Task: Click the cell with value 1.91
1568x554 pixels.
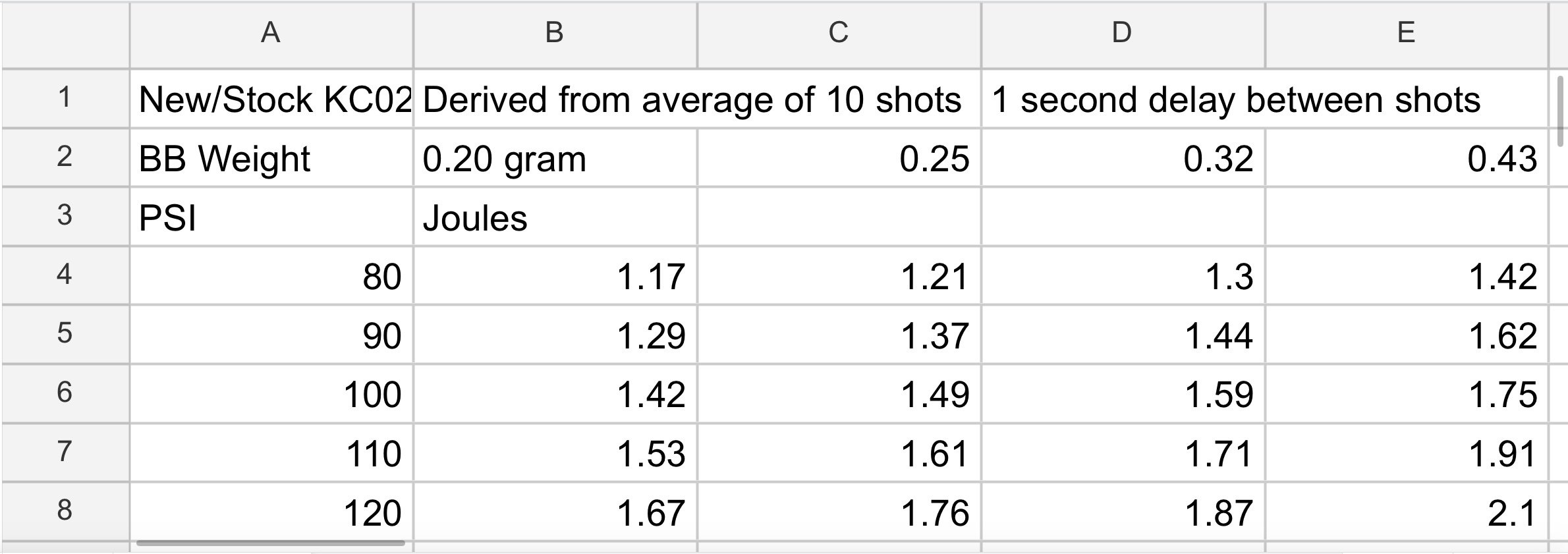Action: click(1406, 453)
